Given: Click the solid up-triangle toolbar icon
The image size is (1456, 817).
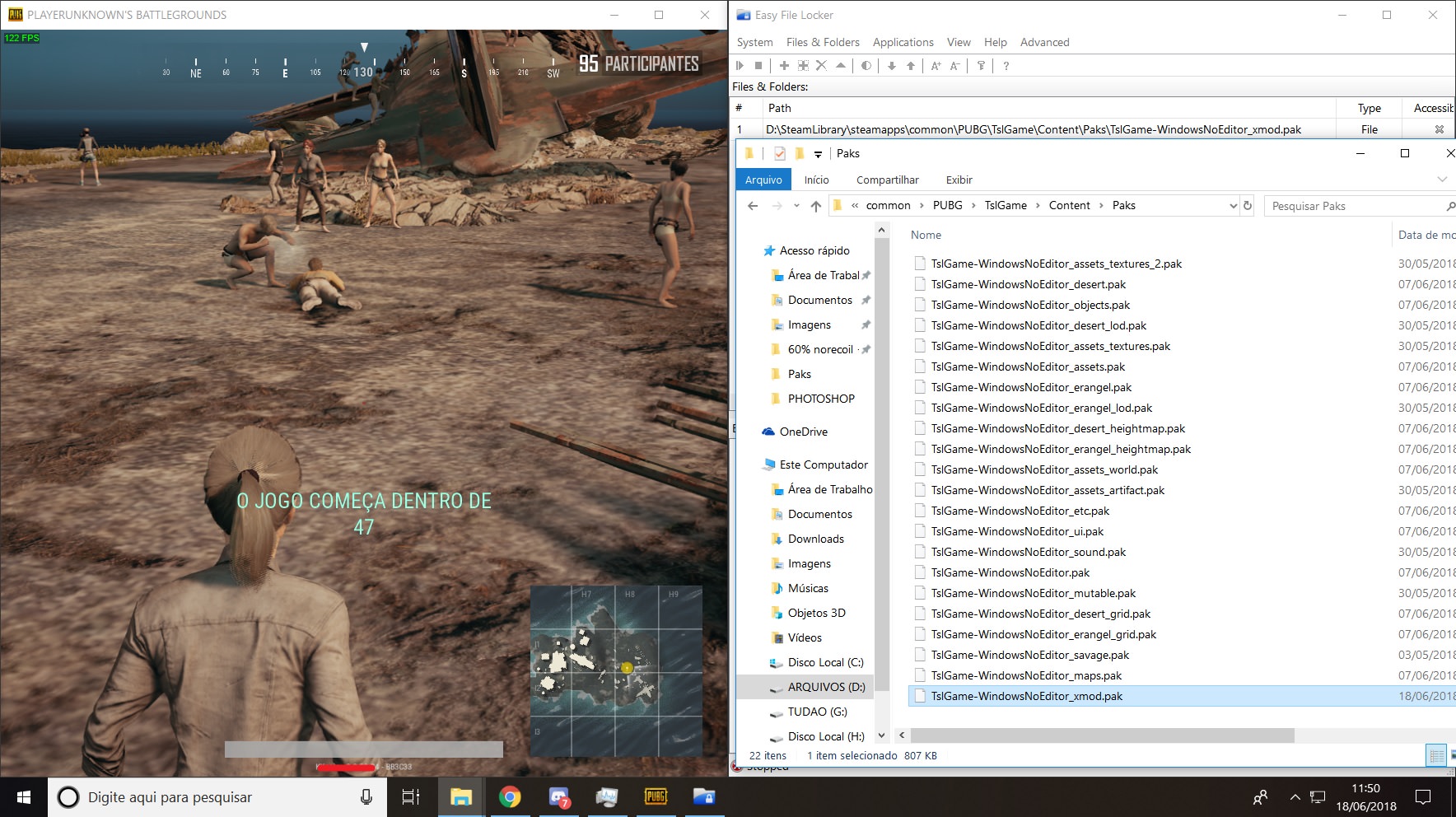Looking at the screenshot, I should (x=840, y=65).
